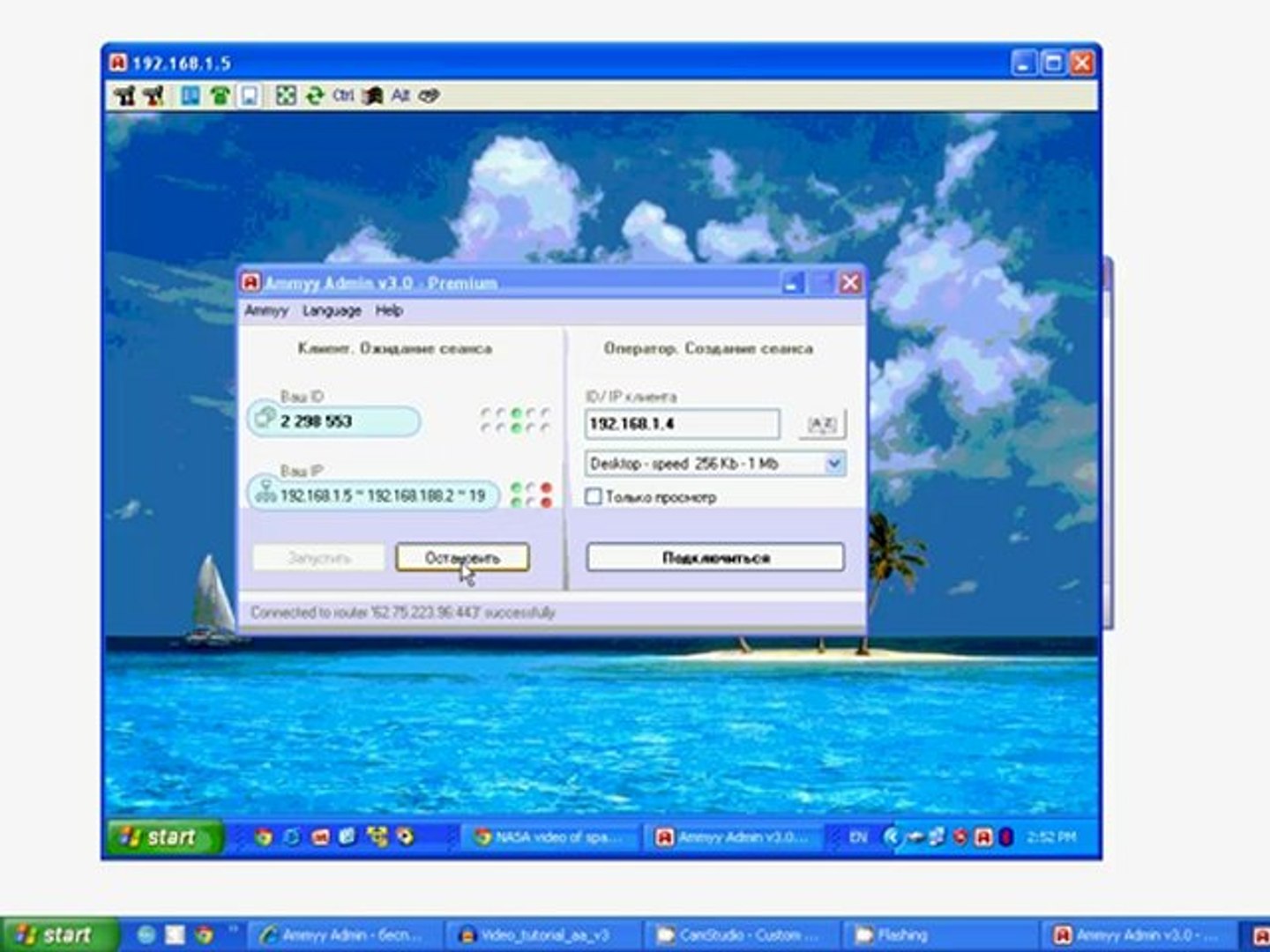Click the red Ammyy icon in remote system tray
Image resolution: width=1270 pixels, height=952 pixels.
(983, 837)
